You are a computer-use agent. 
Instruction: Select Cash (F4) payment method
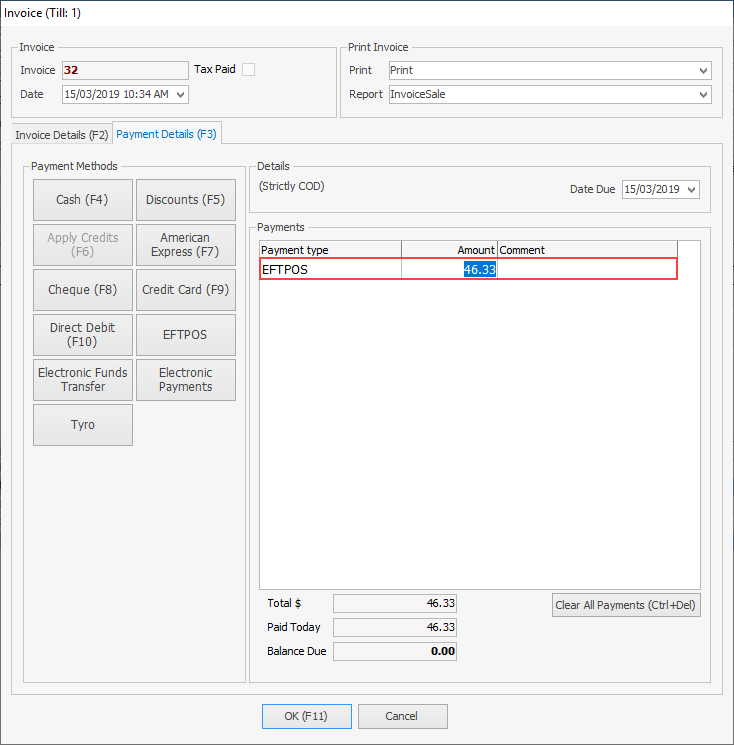click(x=83, y=200)
